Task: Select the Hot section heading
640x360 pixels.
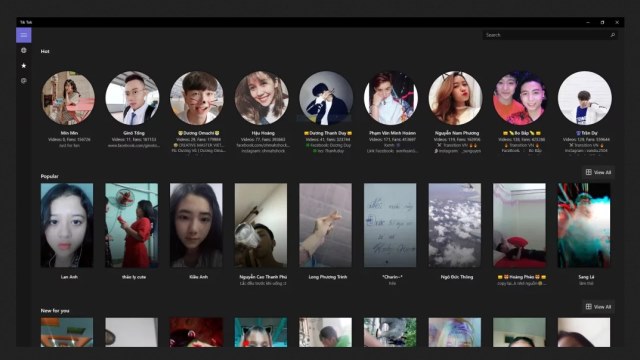Action: point(45,51)
